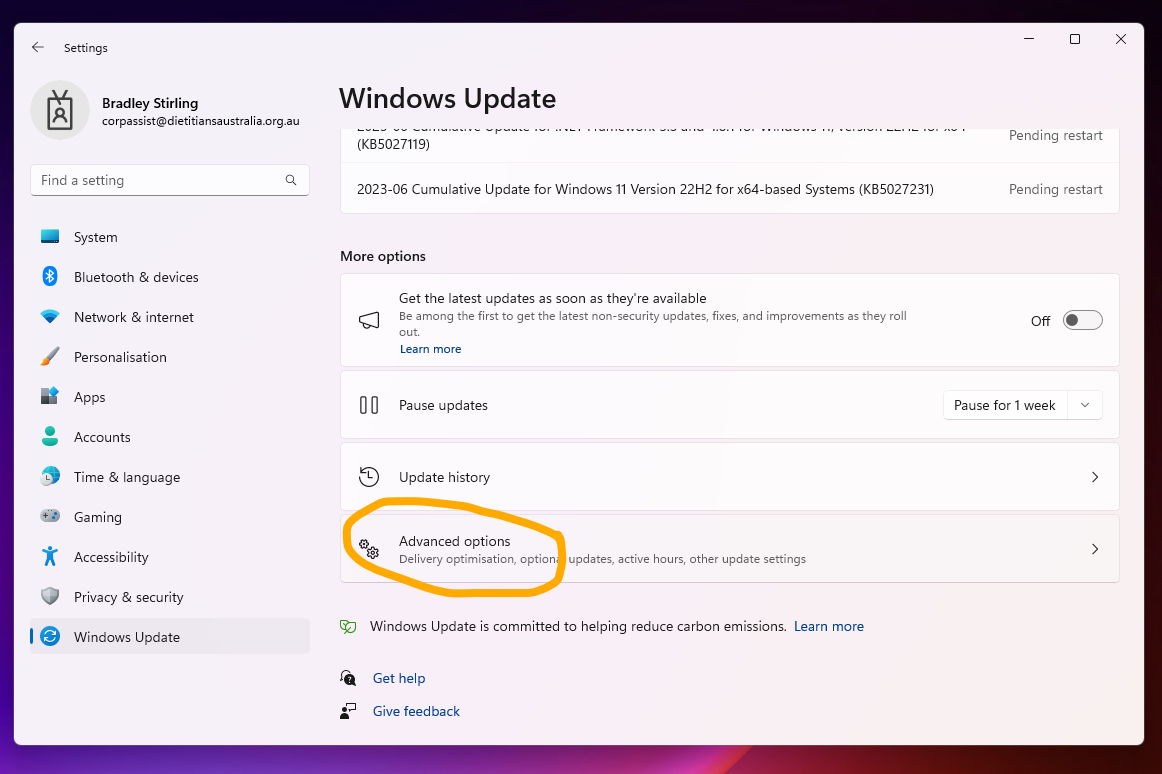
Task: Click the Bradley Stirling profile avatar
Action: [60, 110]
